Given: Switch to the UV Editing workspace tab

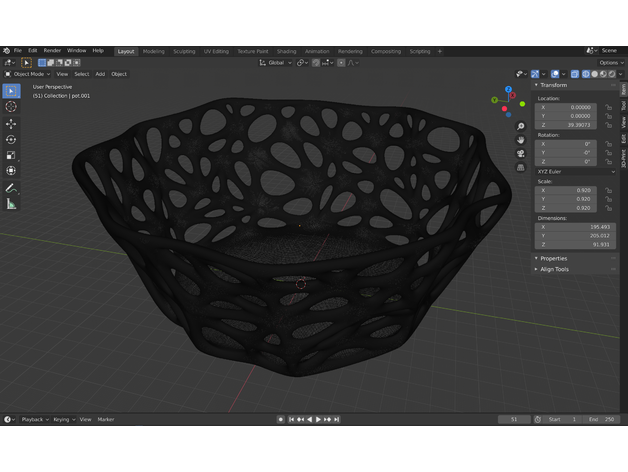Looking at the screenshot, I should click(x=216, y=51).
